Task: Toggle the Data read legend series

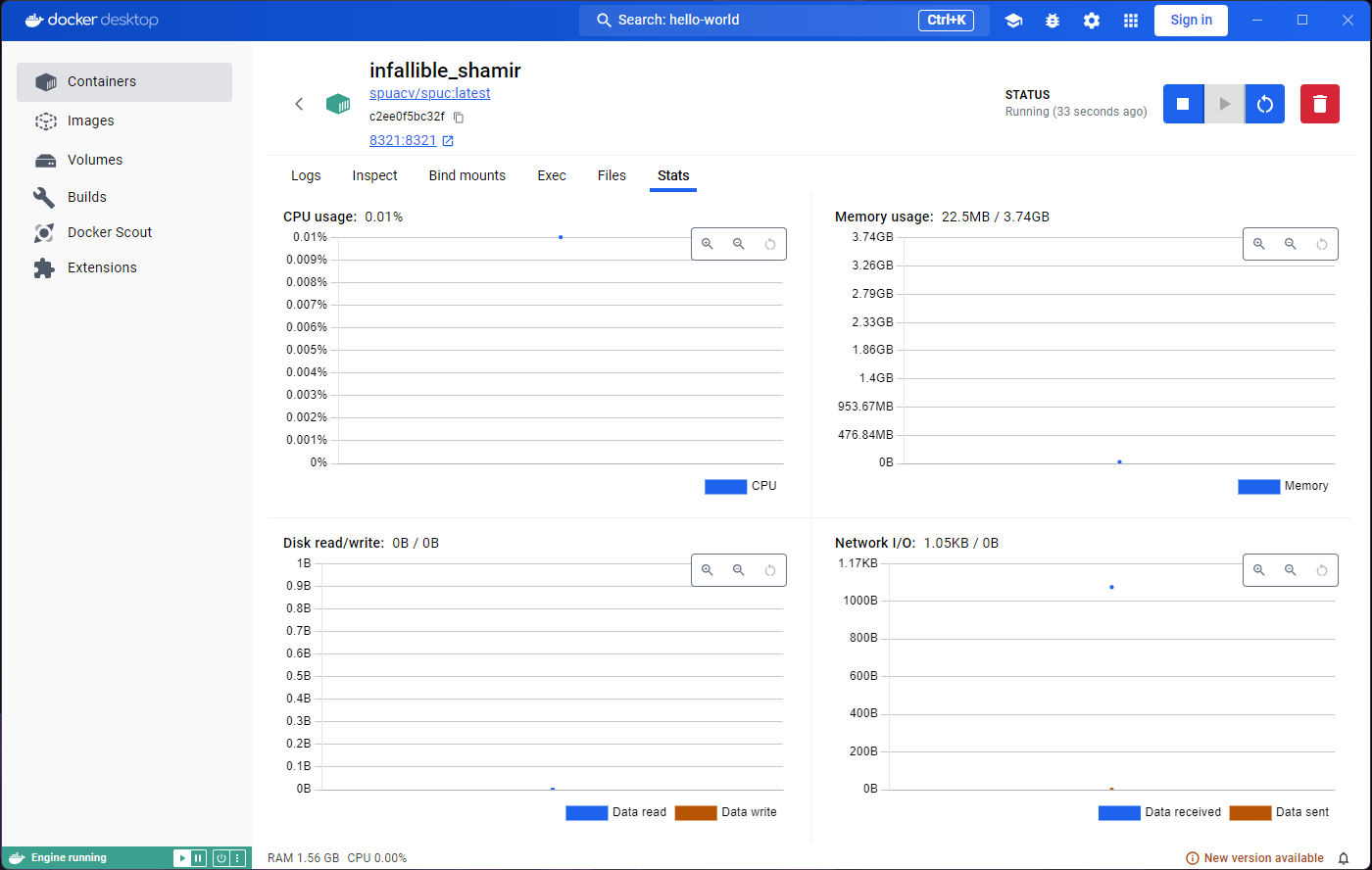Action: pos(615,812)
